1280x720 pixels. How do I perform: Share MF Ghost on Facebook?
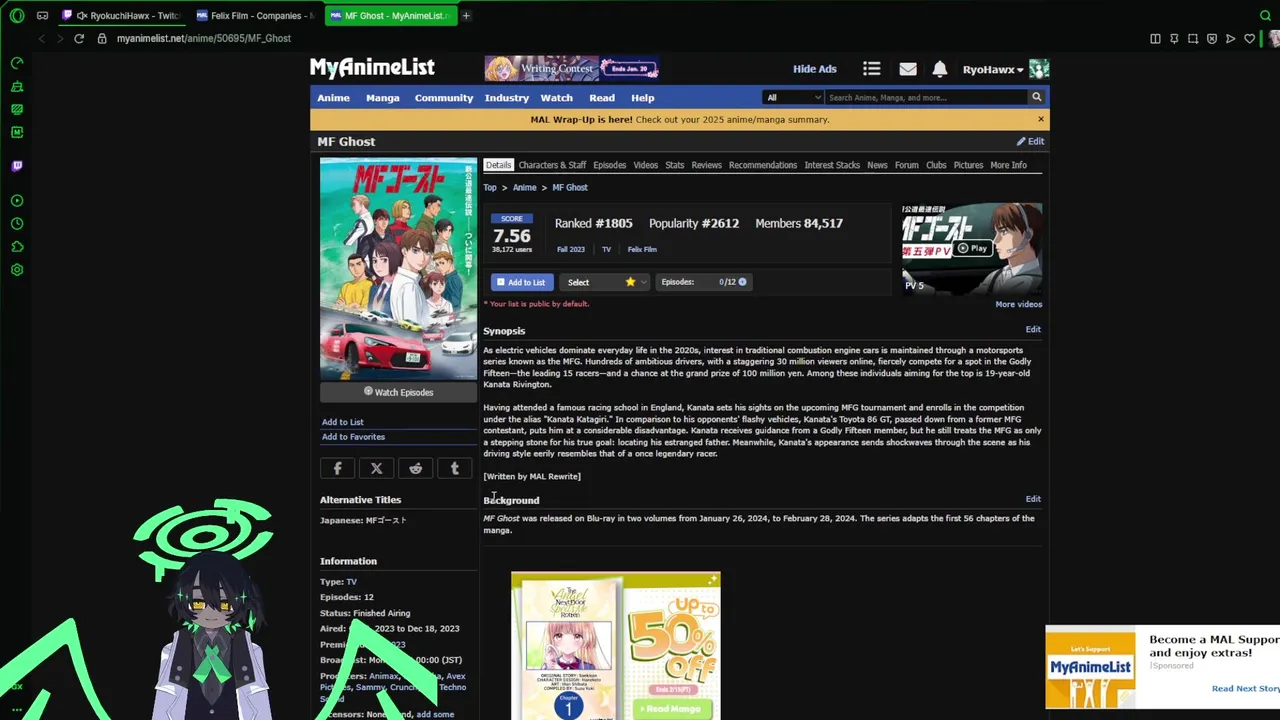coord(337,468)
